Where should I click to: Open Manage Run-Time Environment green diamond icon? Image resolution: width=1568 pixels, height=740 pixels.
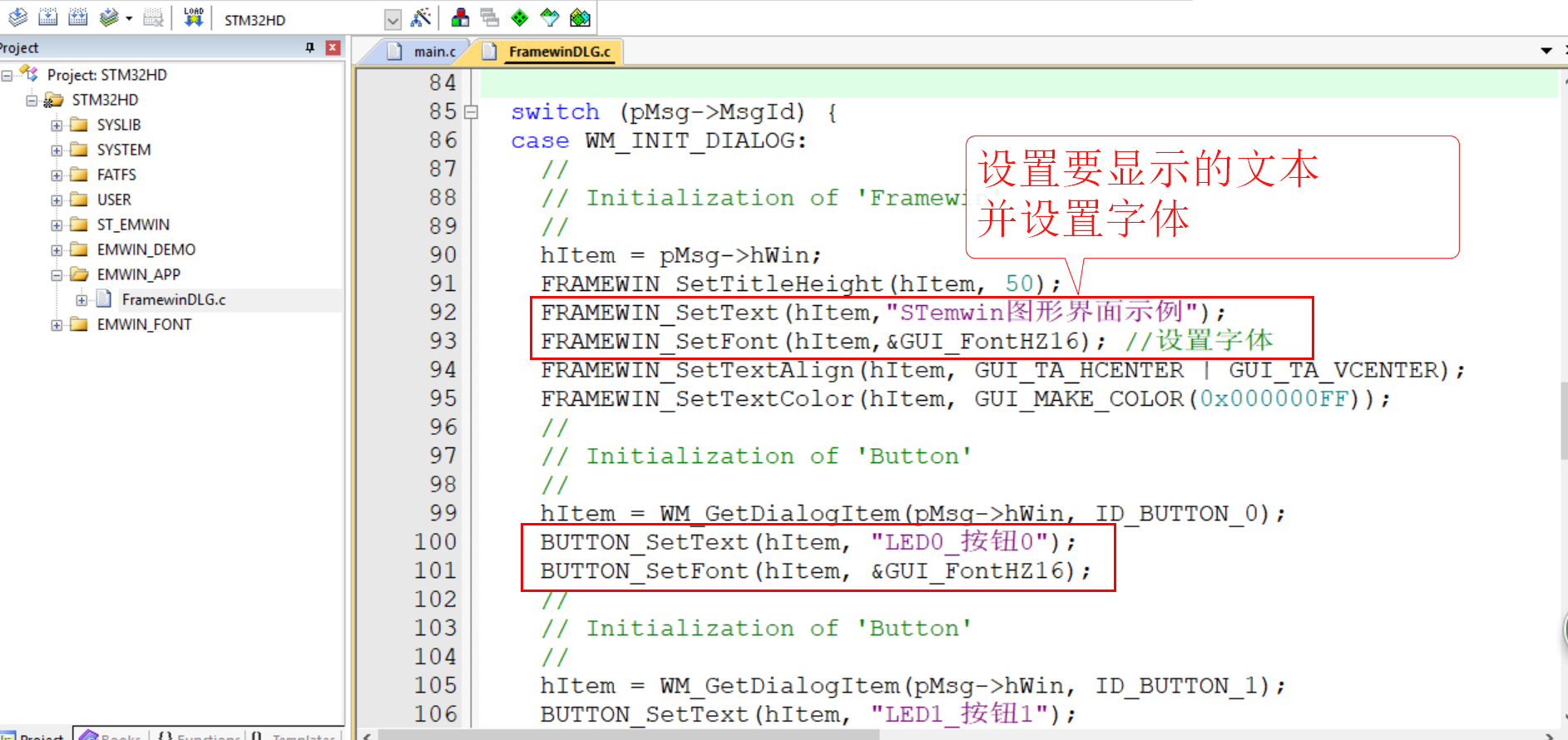pyautogui.click(x=520, y=17)
